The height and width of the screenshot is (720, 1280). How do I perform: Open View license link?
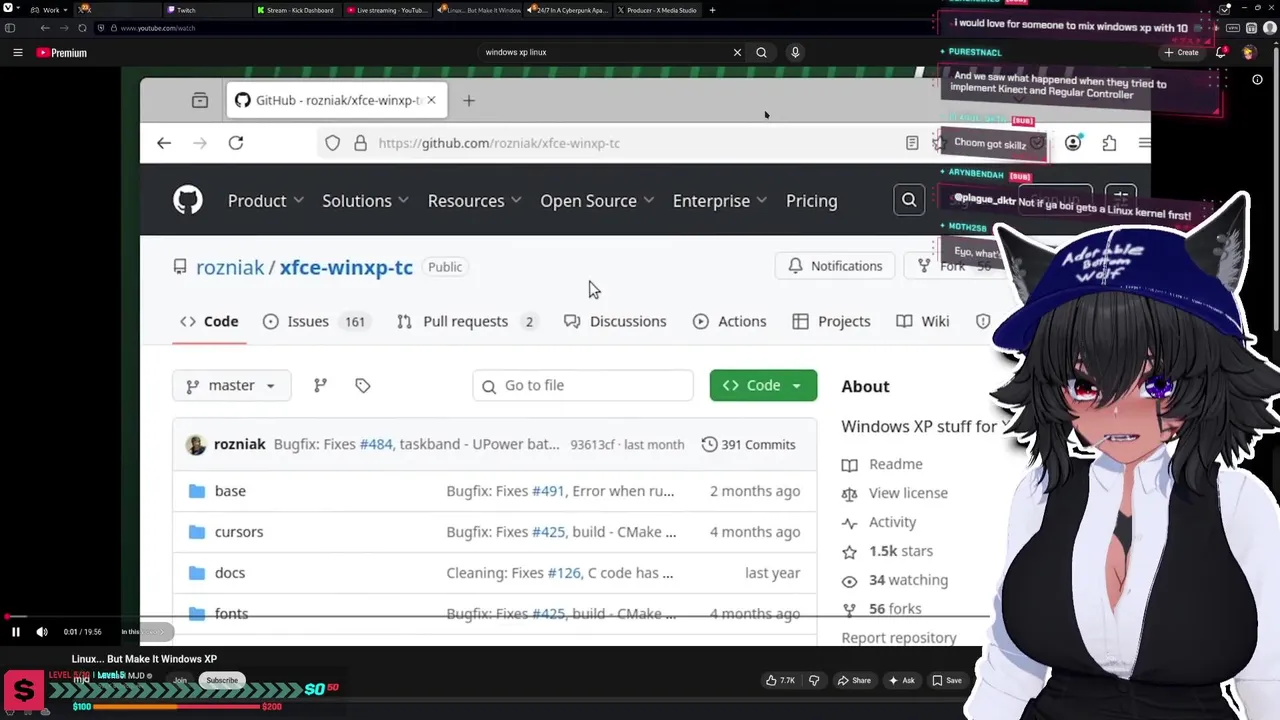point(895,493)
